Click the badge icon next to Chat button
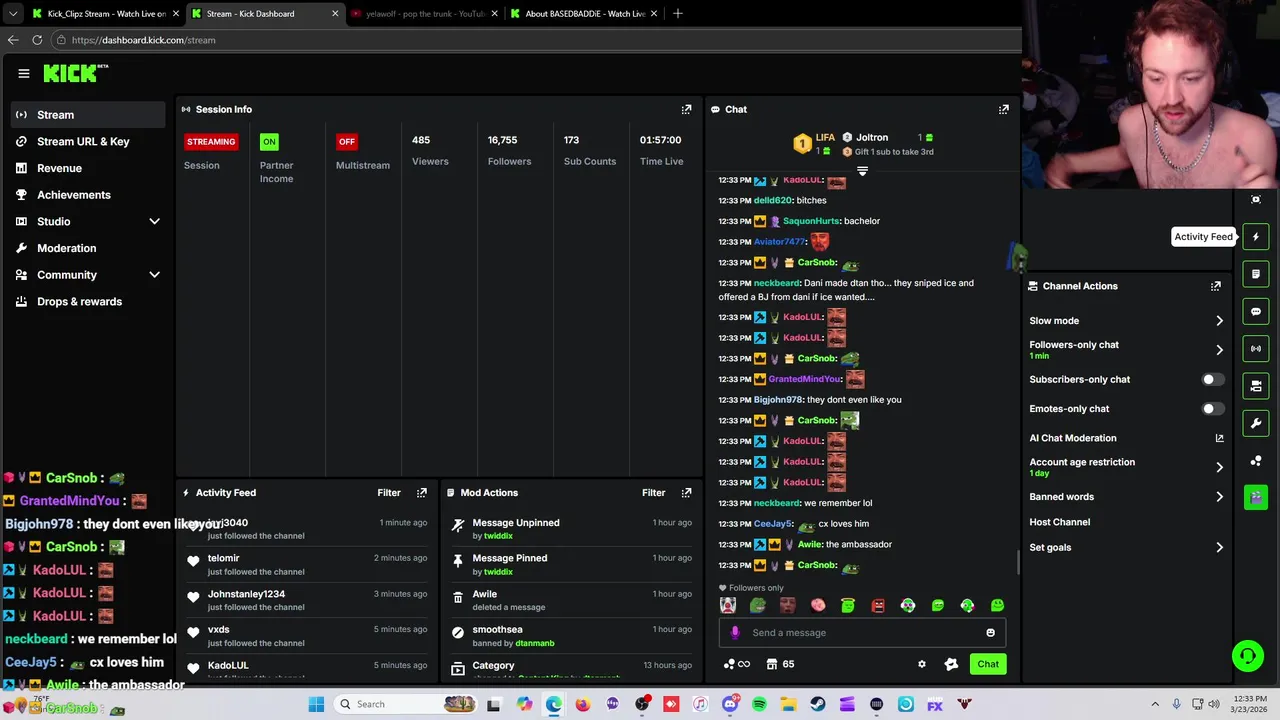The width and height of the screenshot is (1280, 720). 951,664
